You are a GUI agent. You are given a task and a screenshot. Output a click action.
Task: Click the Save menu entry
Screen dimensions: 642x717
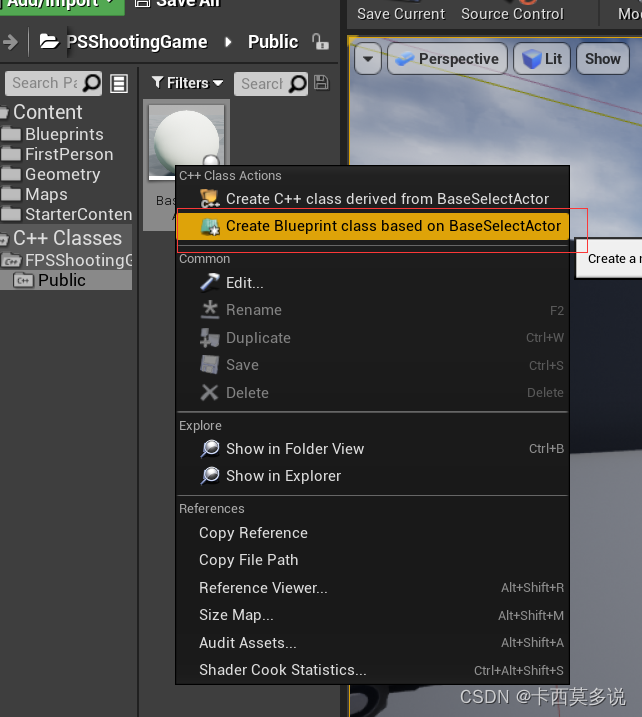click(x=373, y=365)
